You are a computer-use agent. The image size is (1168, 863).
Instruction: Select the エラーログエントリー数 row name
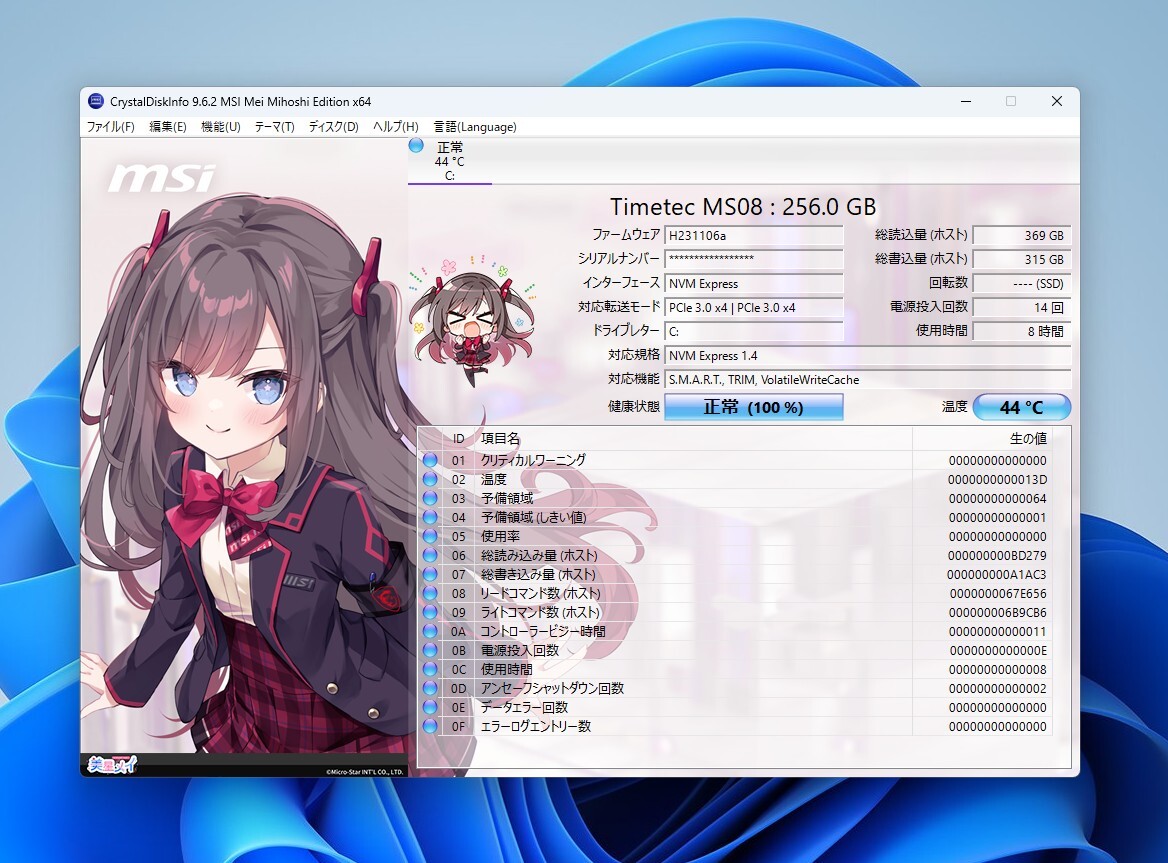(536, 727)
